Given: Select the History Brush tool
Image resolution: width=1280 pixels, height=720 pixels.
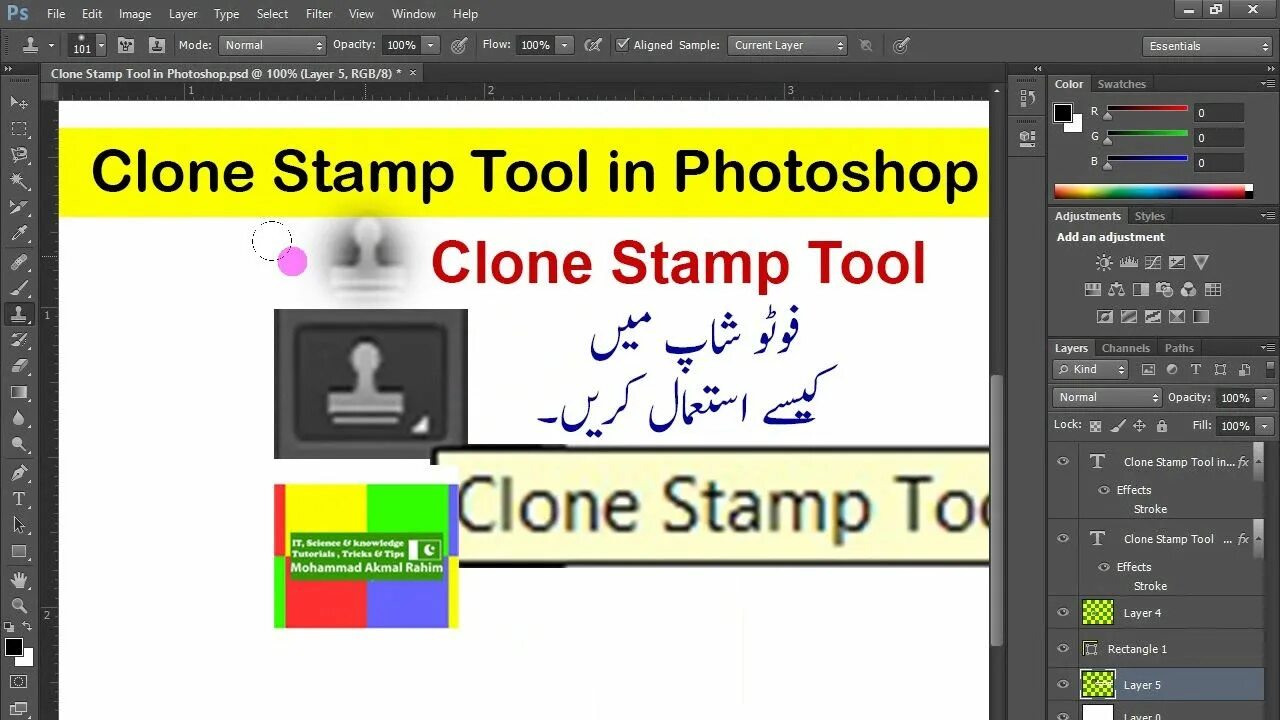Looking at the screenshot, I should (19, 340).
